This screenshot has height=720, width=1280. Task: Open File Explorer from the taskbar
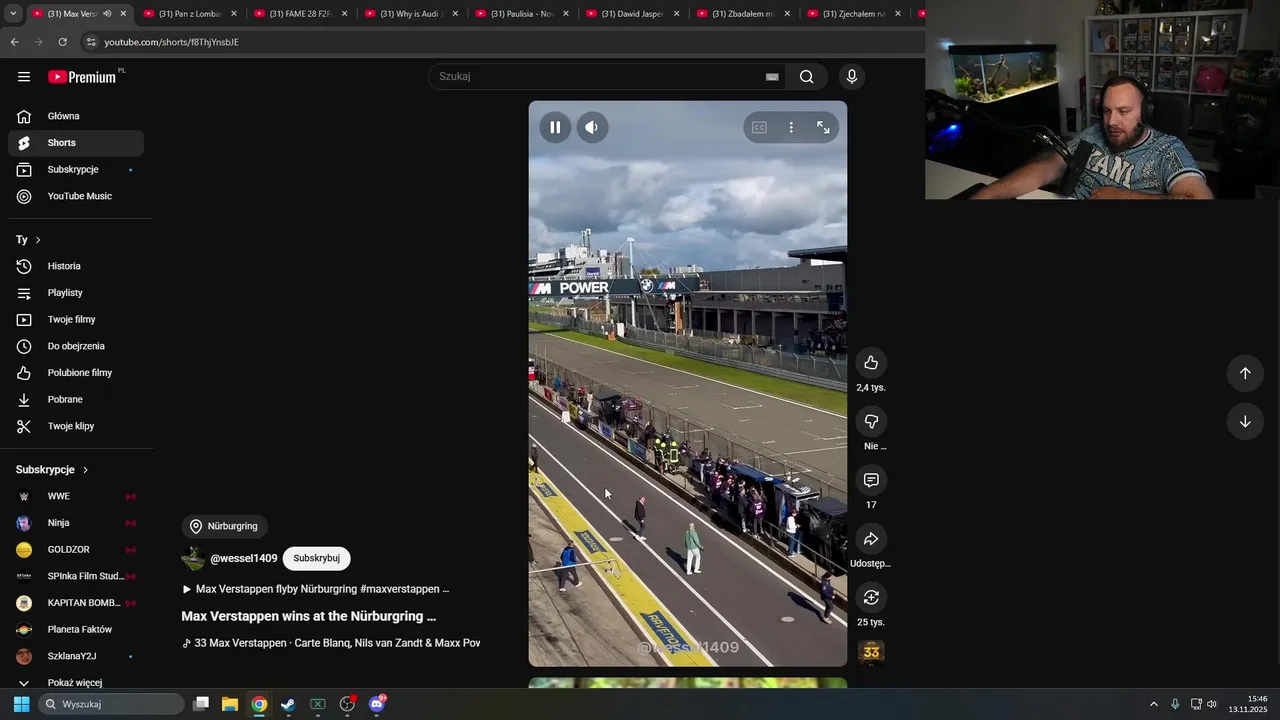pyautogui.click(x=230, y=704)
